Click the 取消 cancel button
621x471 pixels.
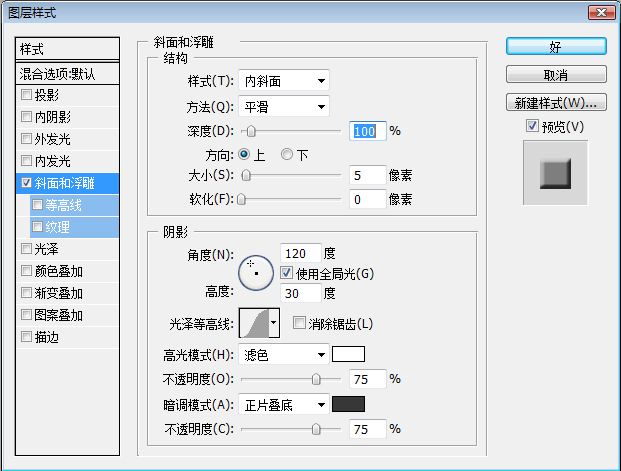(556, 74)
